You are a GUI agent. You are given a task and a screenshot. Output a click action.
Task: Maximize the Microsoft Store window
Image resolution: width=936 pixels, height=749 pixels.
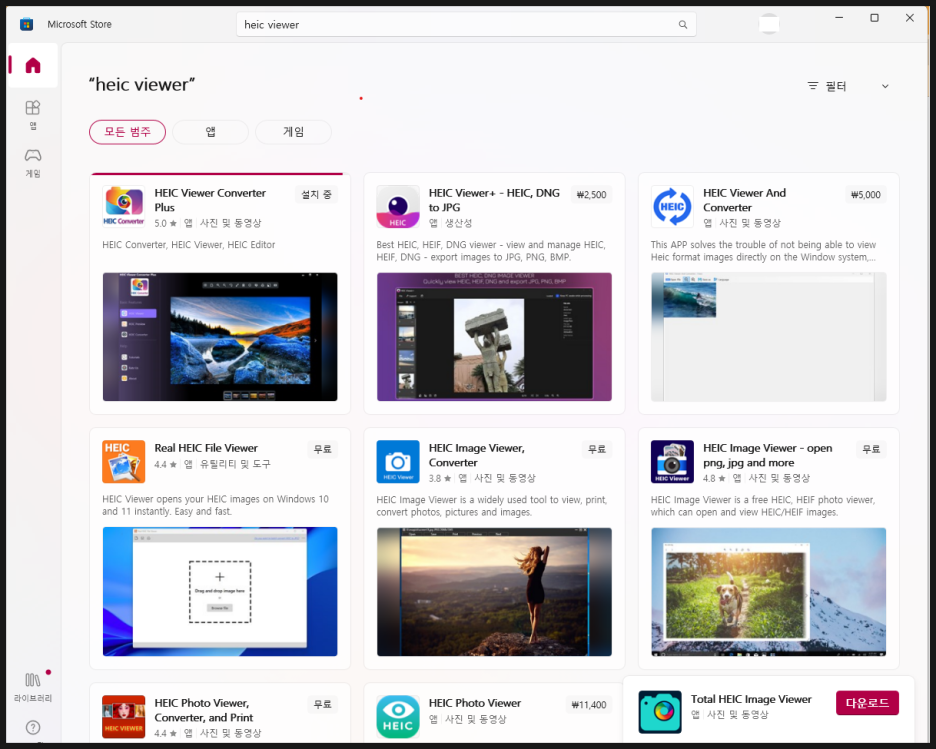[x=875, y=18]
